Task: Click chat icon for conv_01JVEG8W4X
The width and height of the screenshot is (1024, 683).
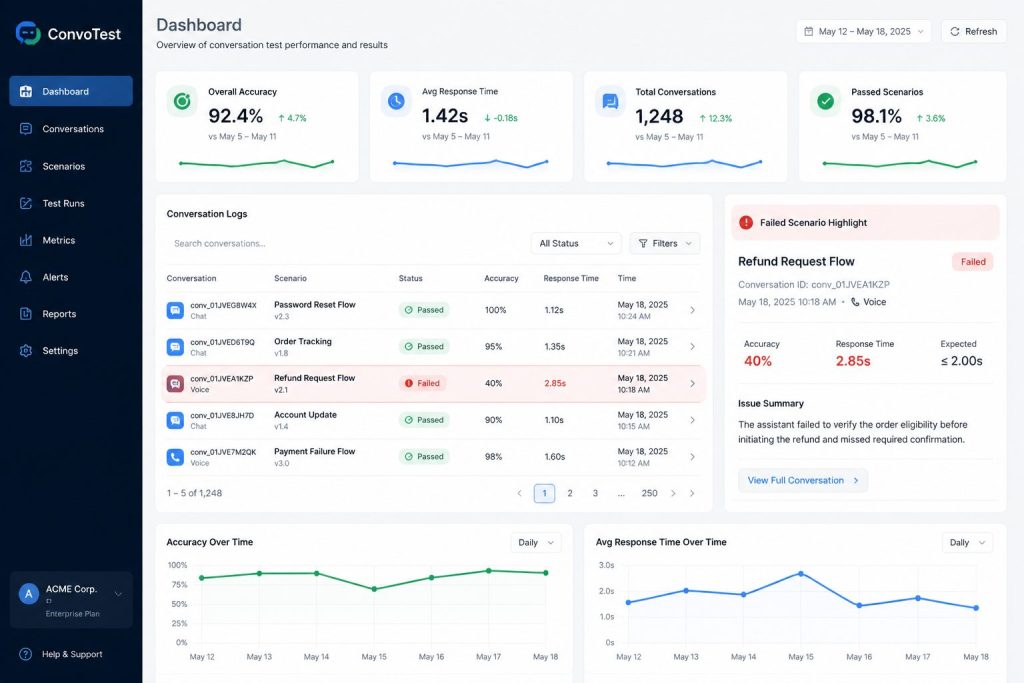Action: [x=175, y=310]
